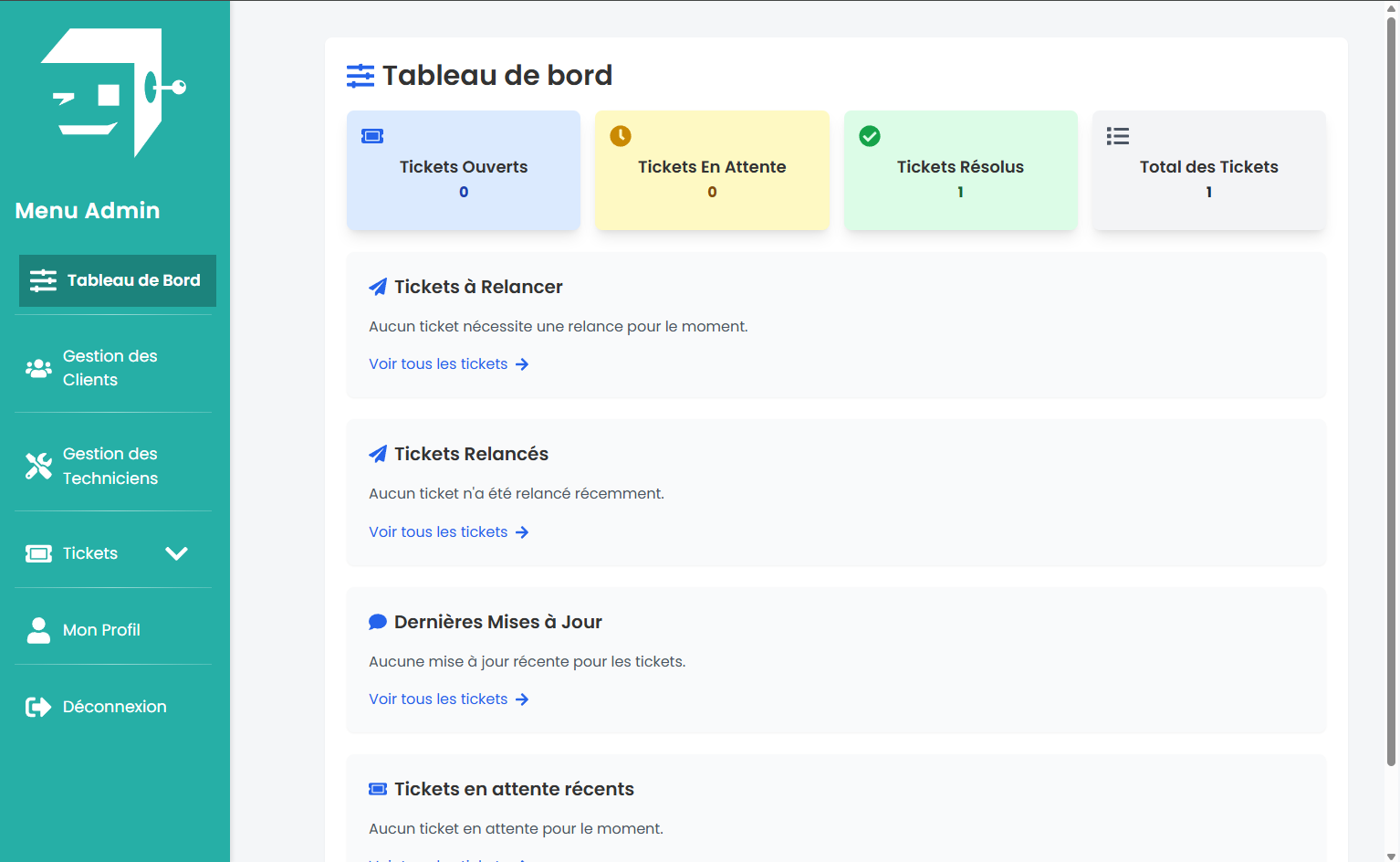Viewport: 1400px width, 862px height.
Task: Click the Tickets Ouverts summary card
Action: point(463,171)
